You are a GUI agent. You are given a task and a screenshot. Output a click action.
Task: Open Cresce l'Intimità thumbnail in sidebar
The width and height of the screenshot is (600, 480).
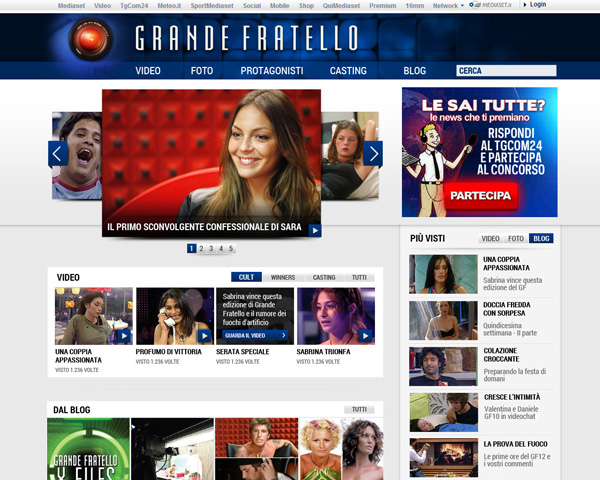point(443,412)
